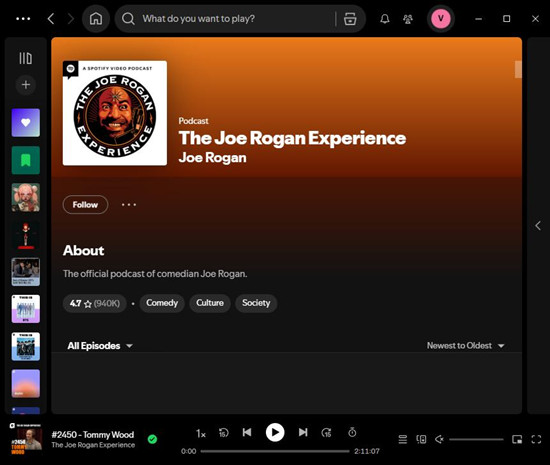This screenshot has height=465, width=550.
Task: Toggle the green saved checkmark for episode
Action: point(152,439)
